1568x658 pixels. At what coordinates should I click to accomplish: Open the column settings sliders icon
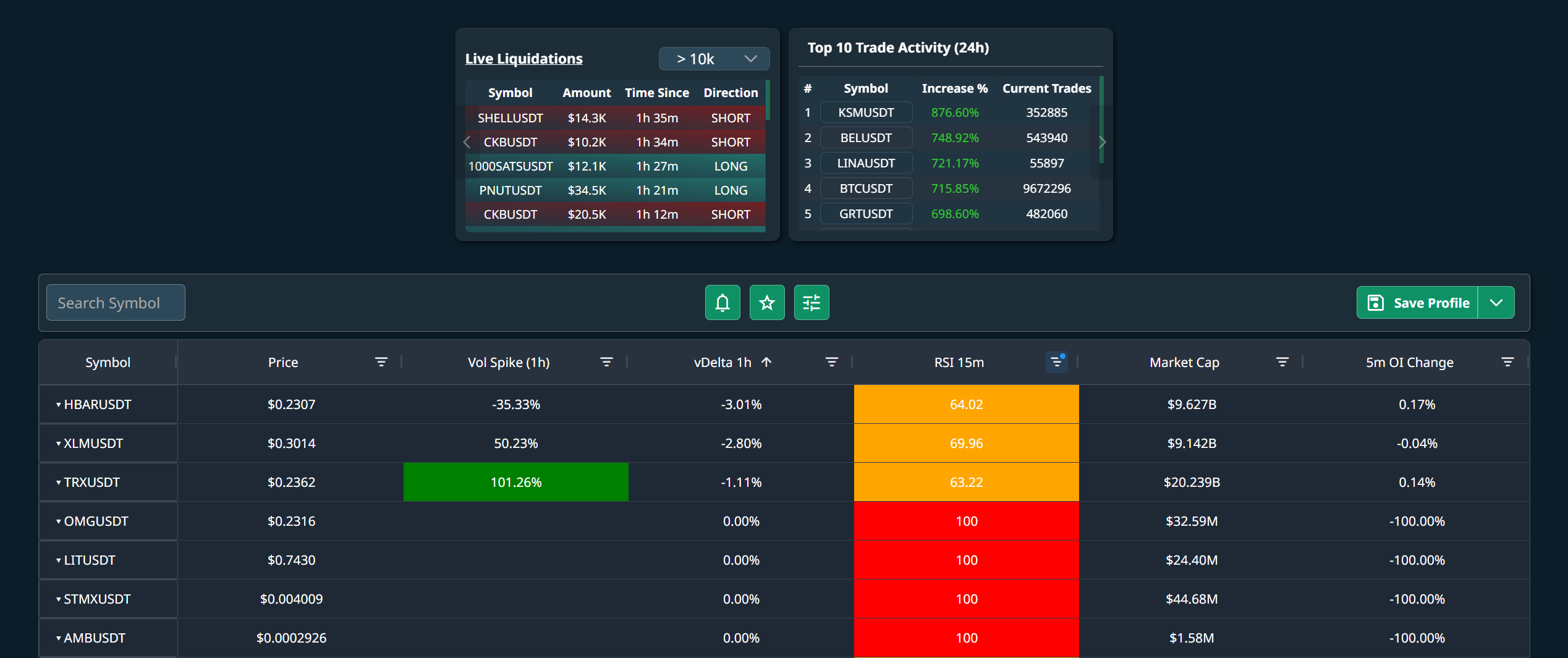812,303
